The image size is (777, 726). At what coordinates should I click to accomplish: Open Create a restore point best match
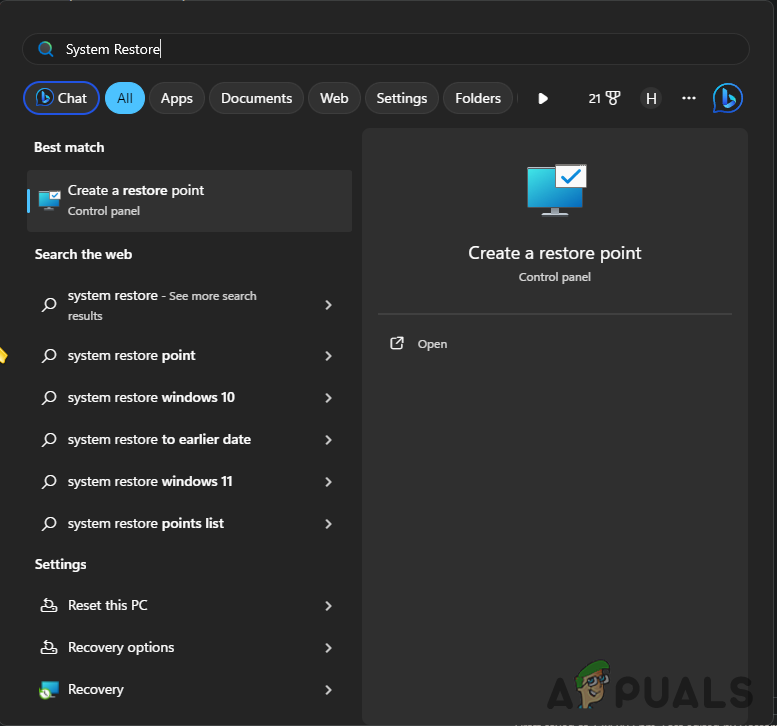[189, 201]
